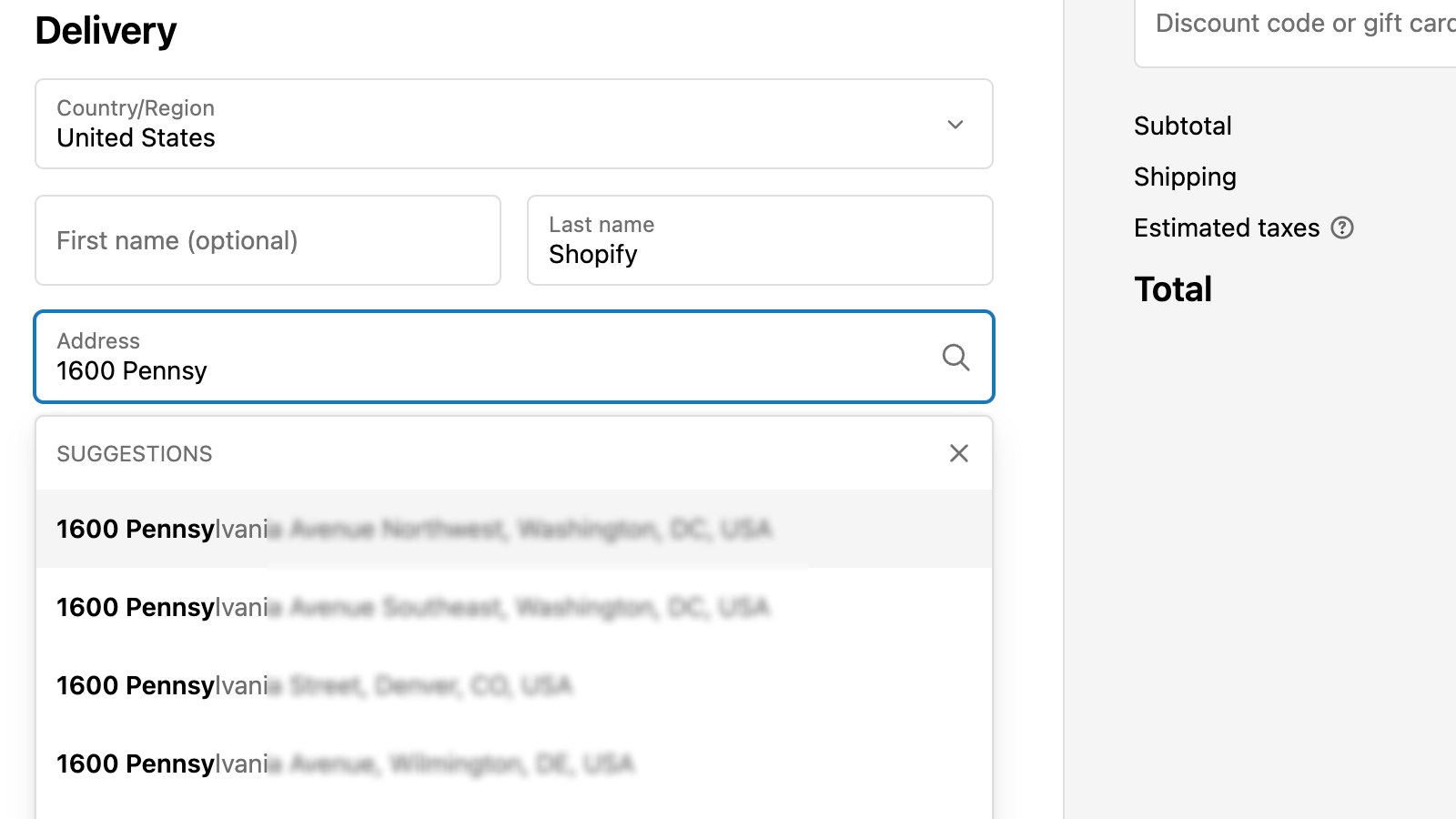Image resolution: width=1456 pixels, height=819 pixels.
Task: Select the Pennsylvania Avenue, Wilmington suggestion
Action: [346, 763]
